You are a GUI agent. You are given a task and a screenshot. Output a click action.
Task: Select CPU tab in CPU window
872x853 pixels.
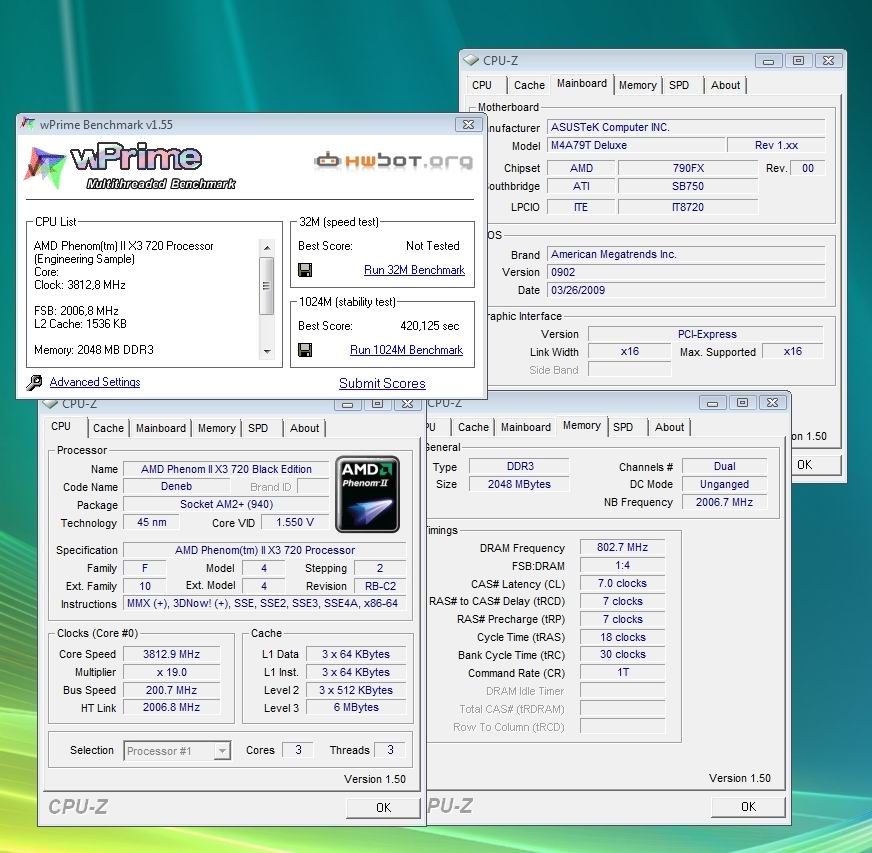pyautogui.click(x=61, y=426)
